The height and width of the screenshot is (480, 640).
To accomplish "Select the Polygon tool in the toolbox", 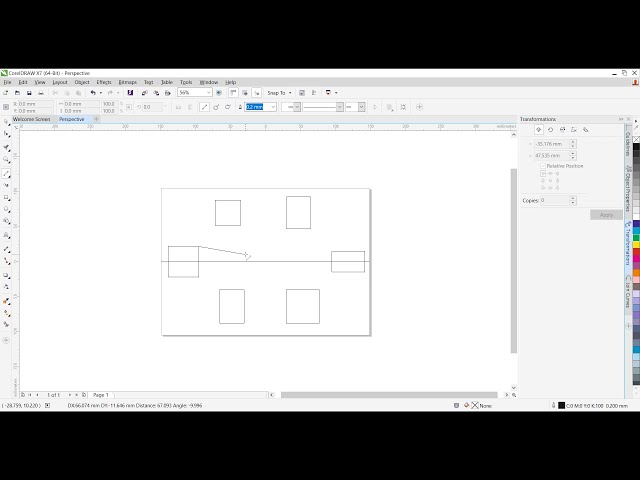I will tap(6, 221).
